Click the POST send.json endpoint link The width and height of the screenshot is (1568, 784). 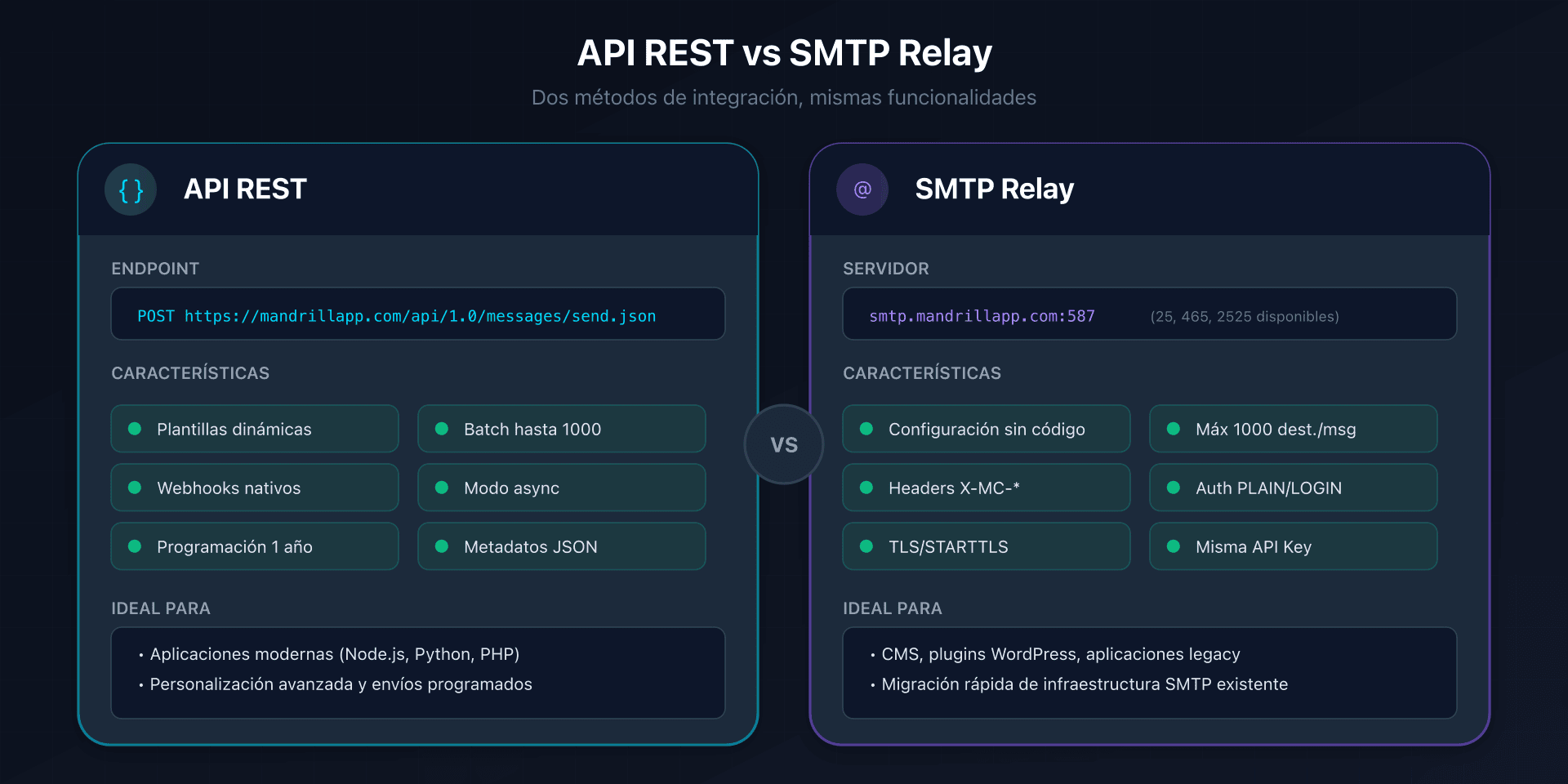coord(396,316)
